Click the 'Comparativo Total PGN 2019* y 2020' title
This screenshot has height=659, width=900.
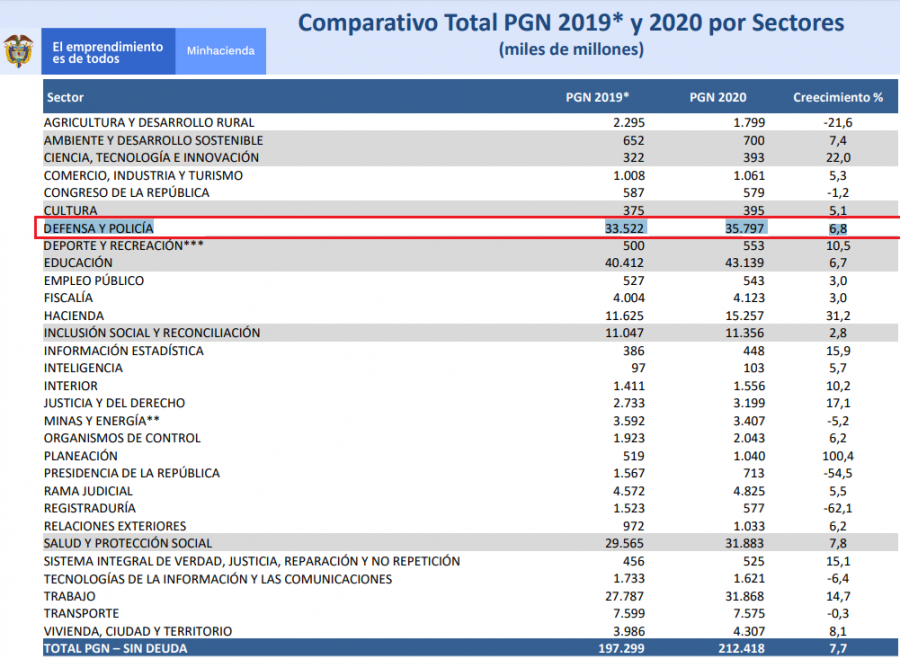point(571,23)
